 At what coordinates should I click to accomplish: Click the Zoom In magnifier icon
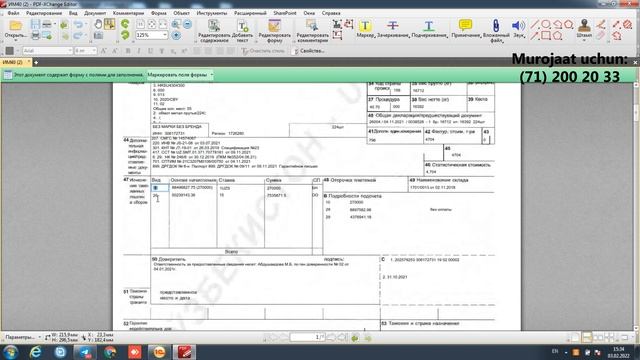(x=176, y=24)
